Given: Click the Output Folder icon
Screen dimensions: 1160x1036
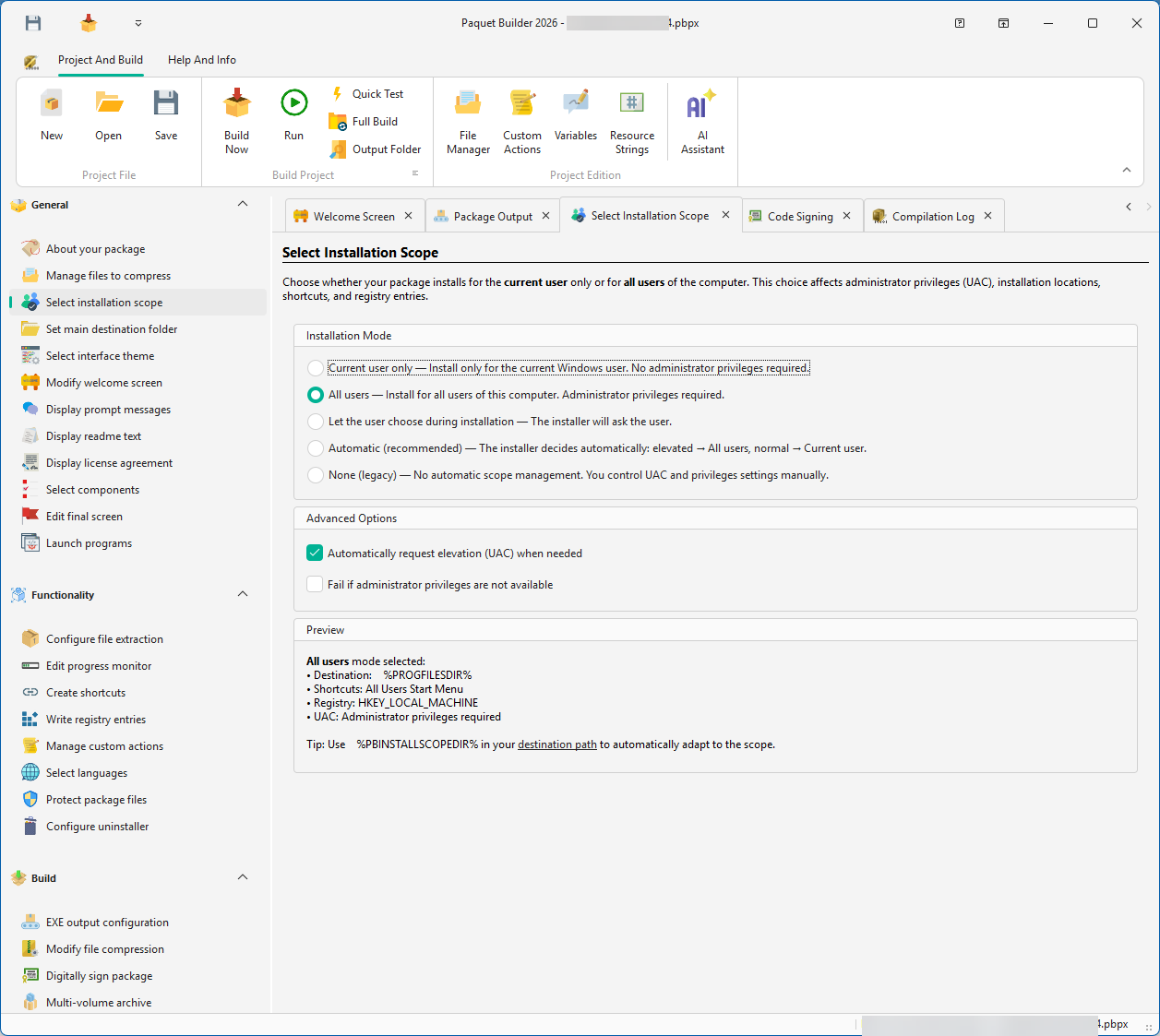Looking at the screenshot, I should (338, 149).
